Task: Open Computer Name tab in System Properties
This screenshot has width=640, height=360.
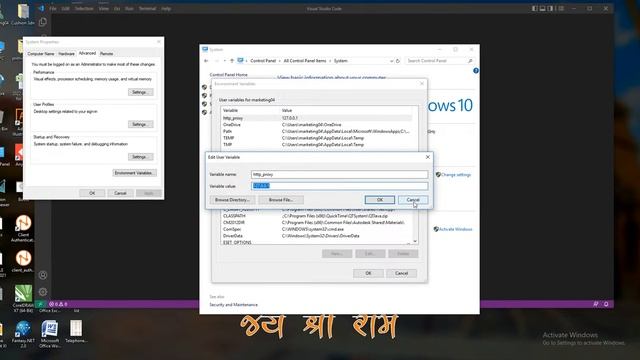Action: point(41,54)
